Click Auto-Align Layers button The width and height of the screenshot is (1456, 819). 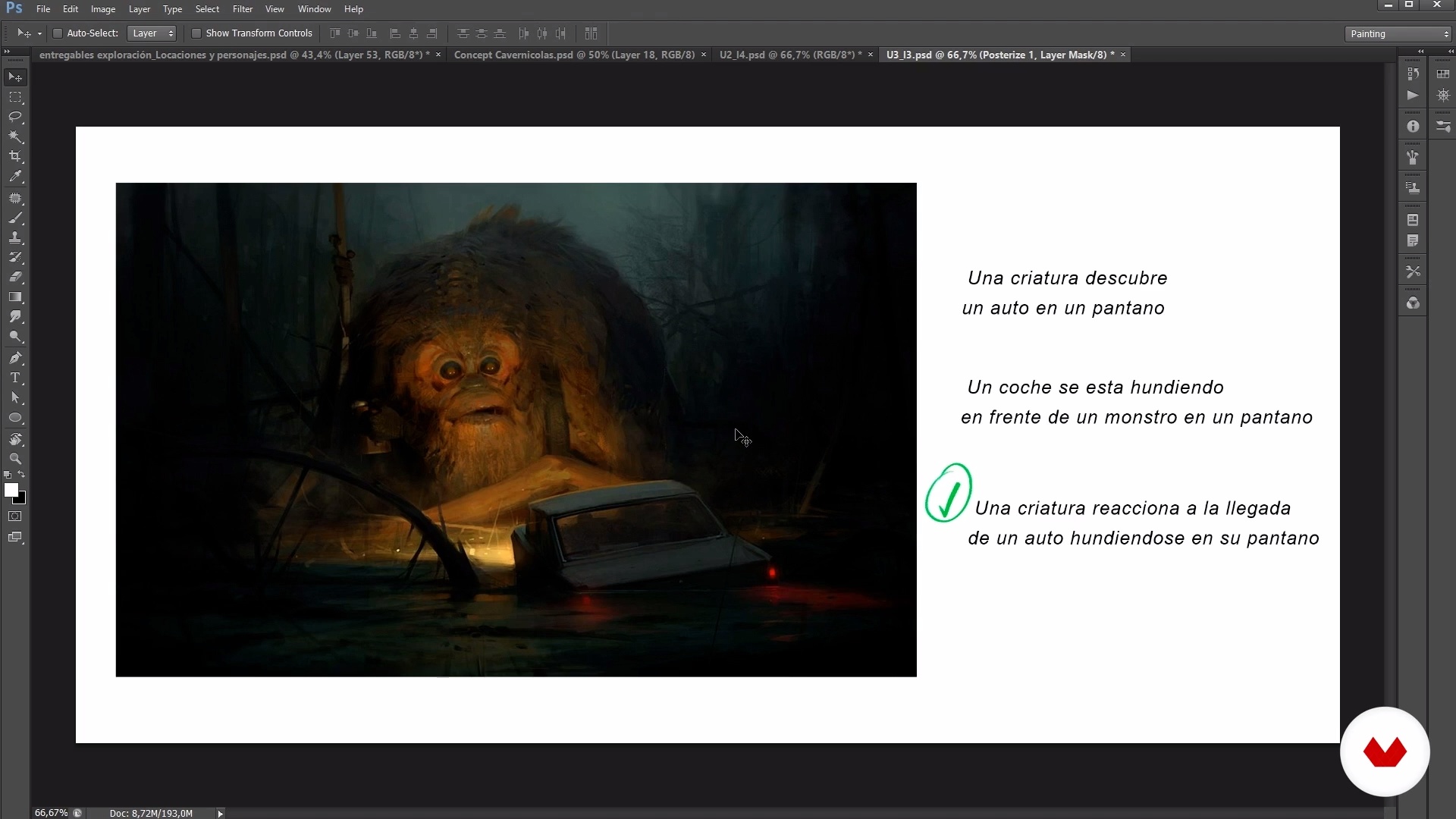(591, 33)
